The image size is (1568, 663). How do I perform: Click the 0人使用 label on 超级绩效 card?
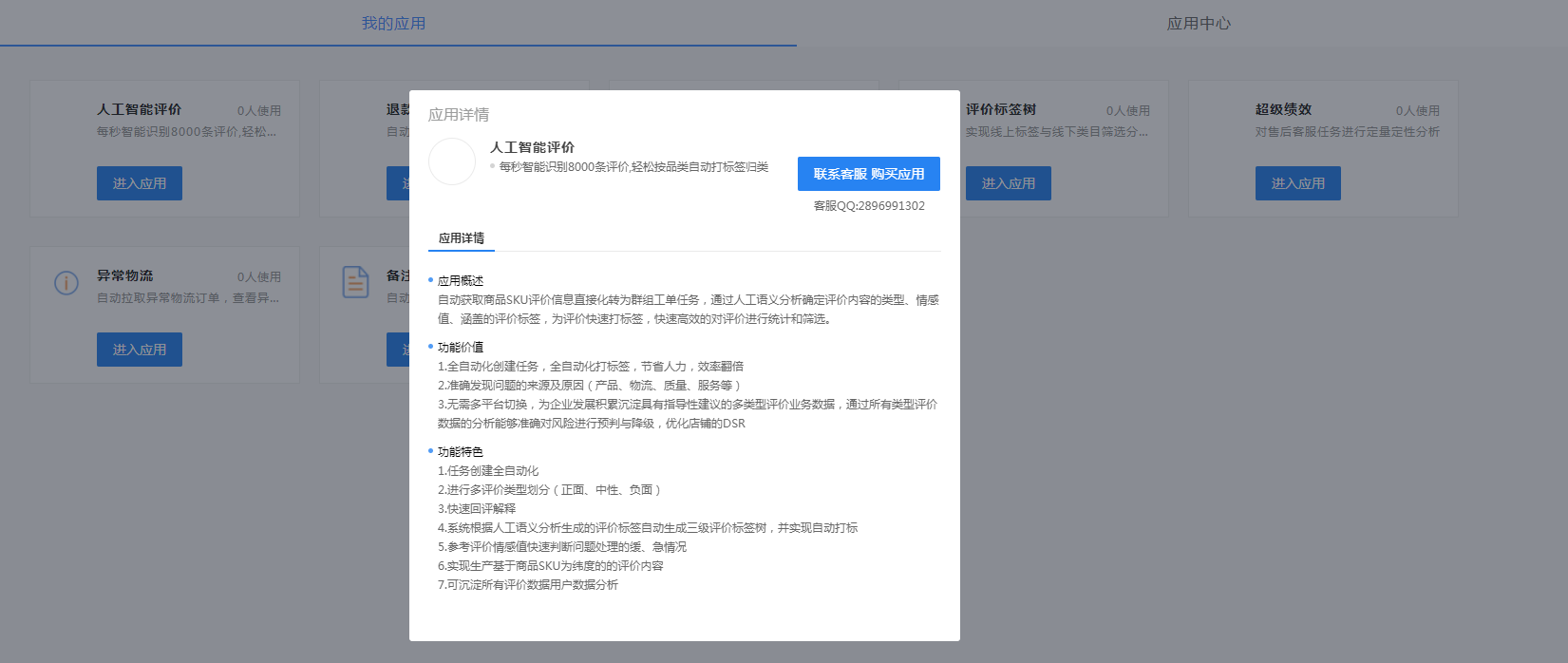point(1417,111)
